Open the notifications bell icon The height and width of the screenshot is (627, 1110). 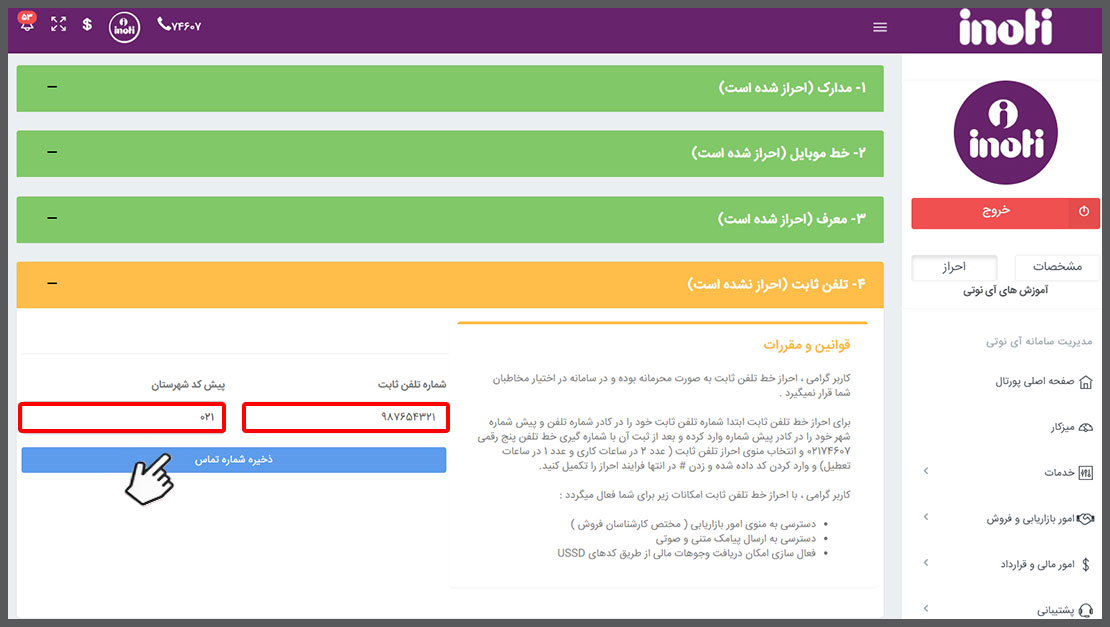point(27,25)
